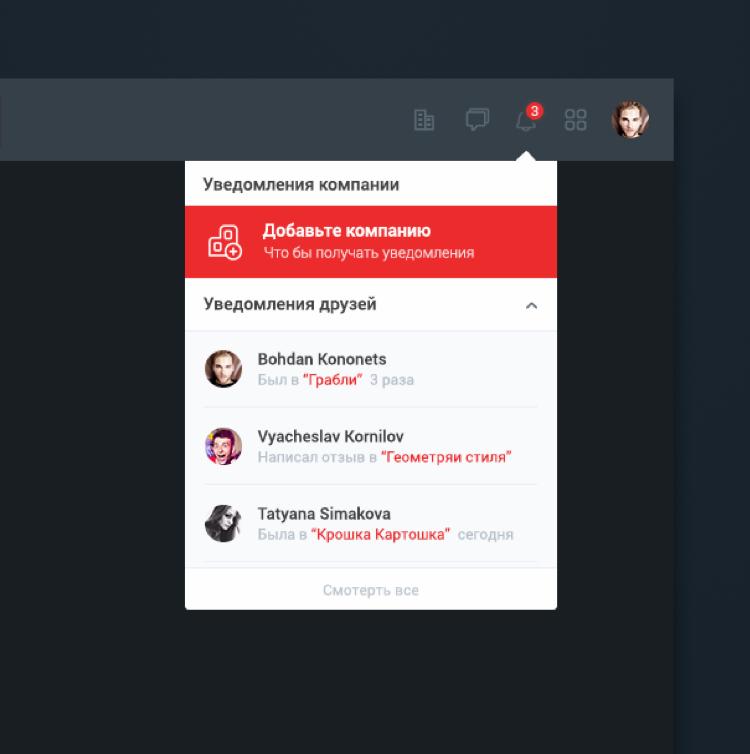
Task: Open the "Крошка Картошка" link
Action: (380, 534)
